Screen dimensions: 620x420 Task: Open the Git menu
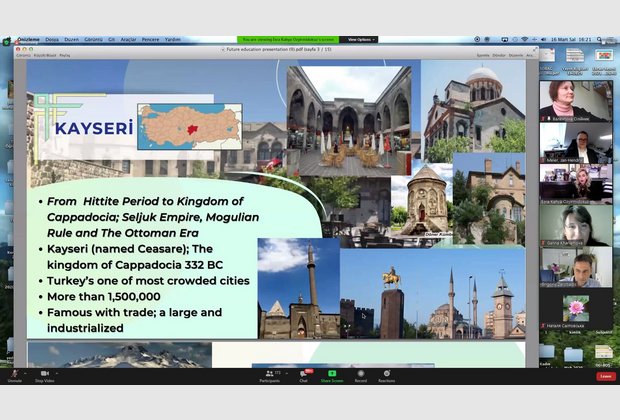pyautogui.click(x=112, y=40)
